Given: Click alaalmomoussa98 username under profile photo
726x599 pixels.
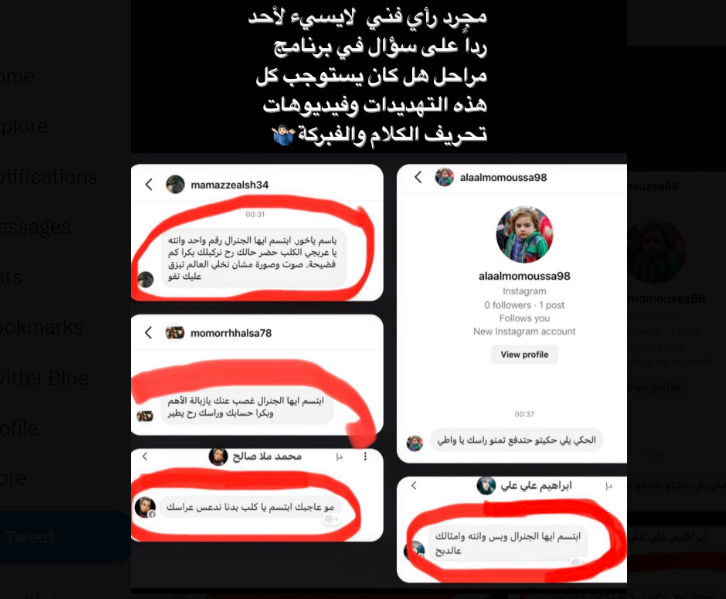Looking at the screenshot, I should click(x=524, y=276).
